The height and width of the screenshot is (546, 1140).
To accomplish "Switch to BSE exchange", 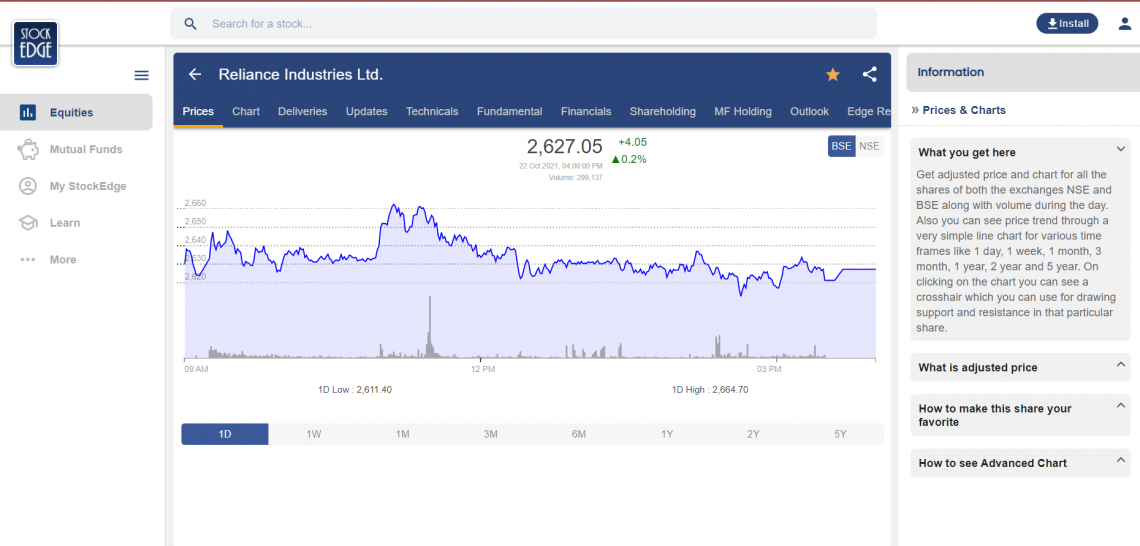I will [841, 146].
